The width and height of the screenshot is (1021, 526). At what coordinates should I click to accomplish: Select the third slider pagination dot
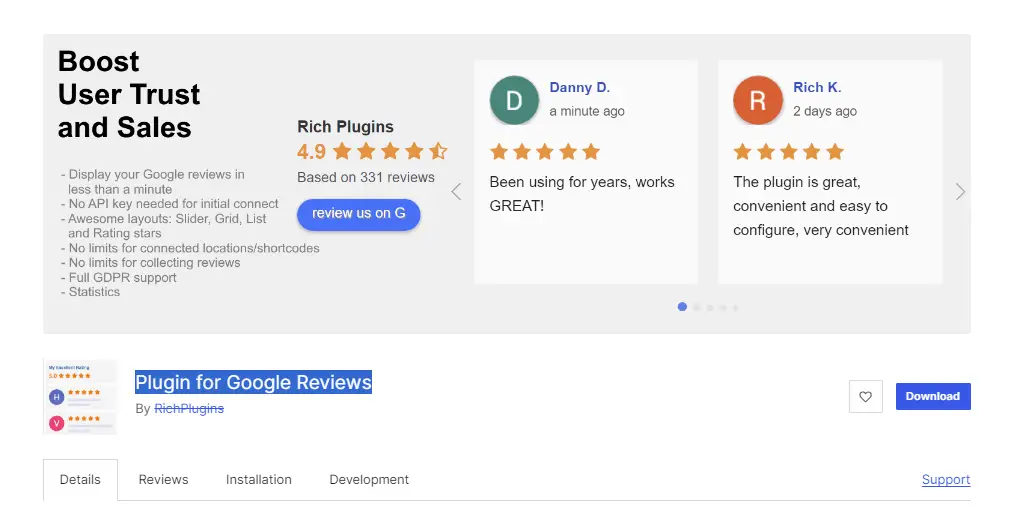click(710, 307)
